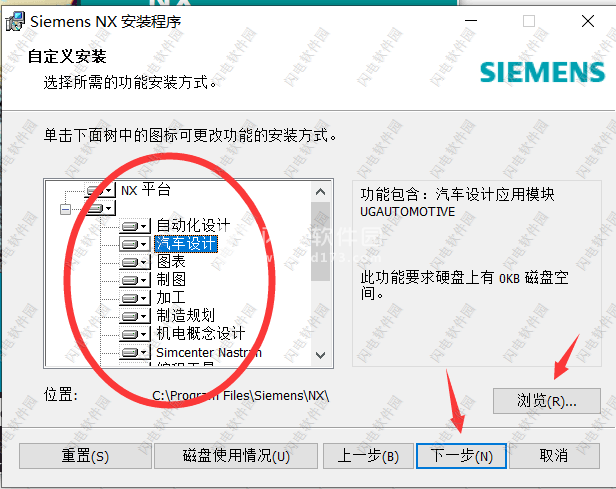
Task: Click scroll-up arrow of feature tree
Action: [321, 192]
